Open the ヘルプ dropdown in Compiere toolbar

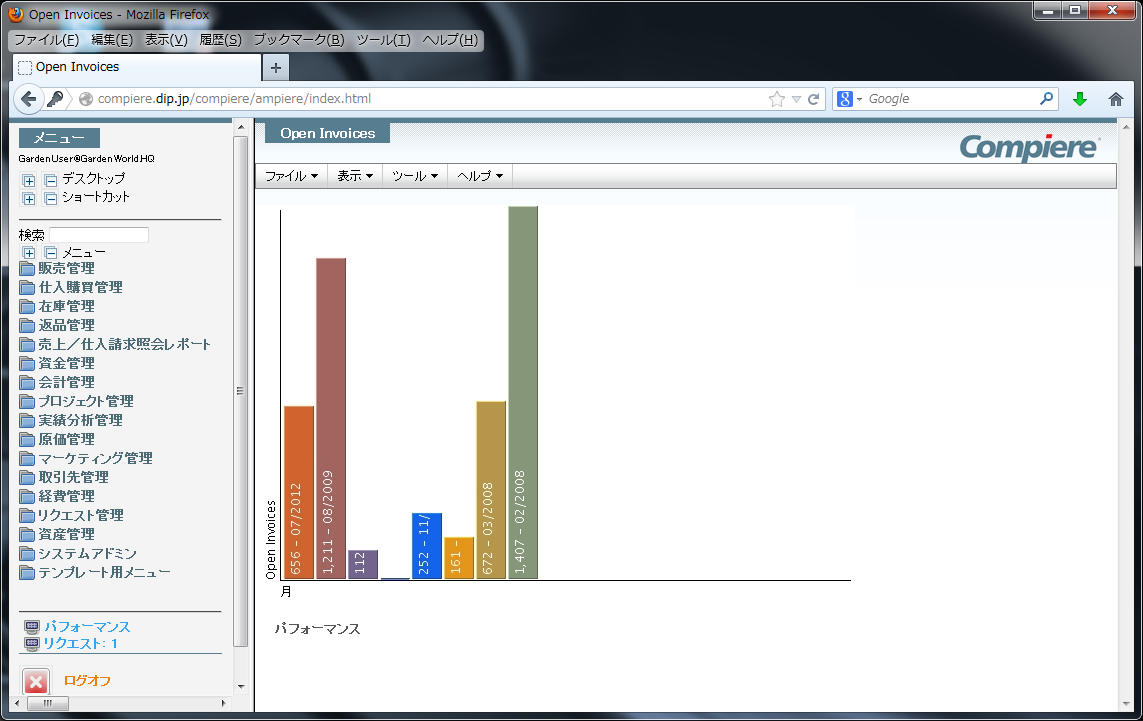pos(480,176)
